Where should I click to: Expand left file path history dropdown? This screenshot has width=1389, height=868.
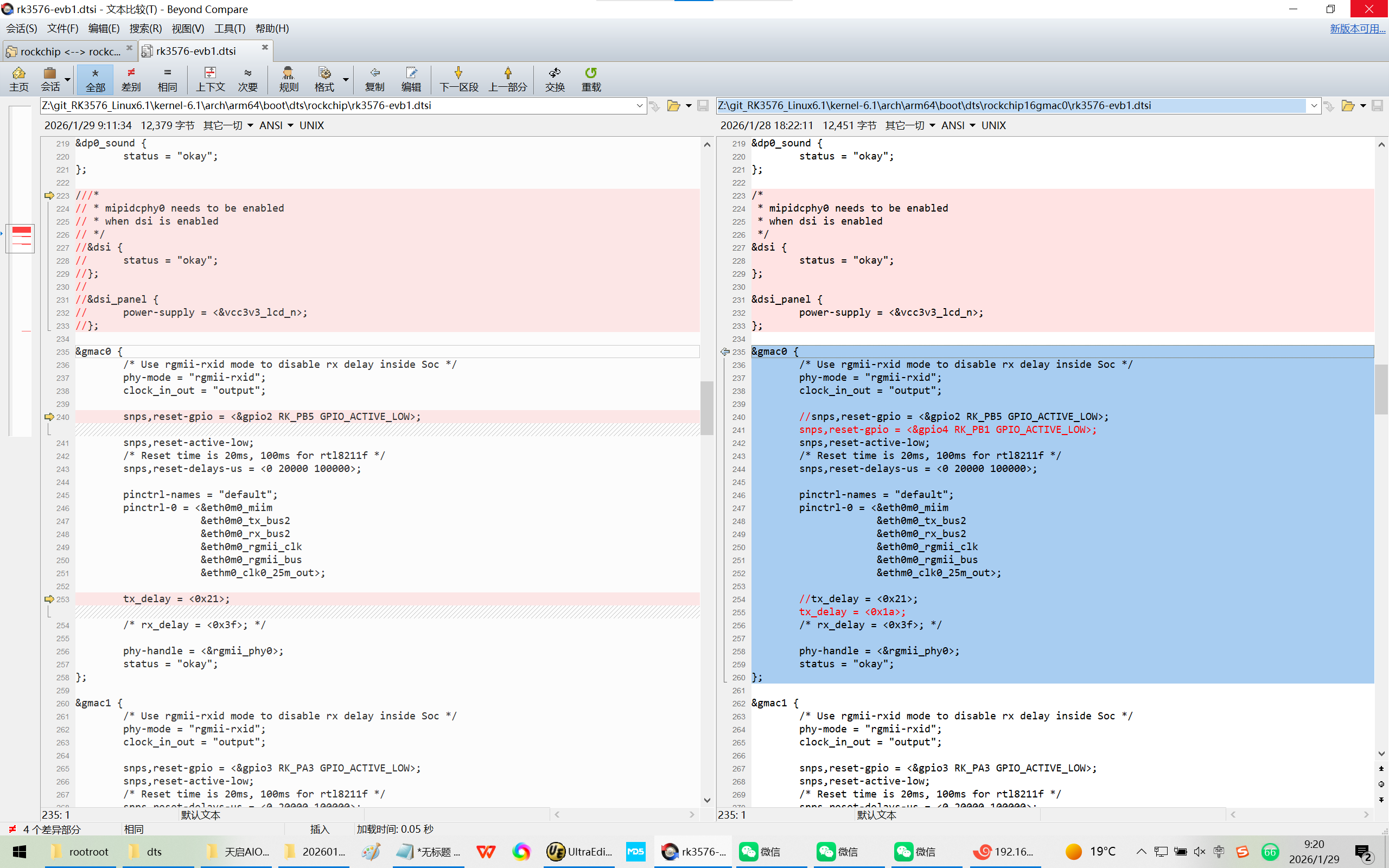(x=639, y=106)
